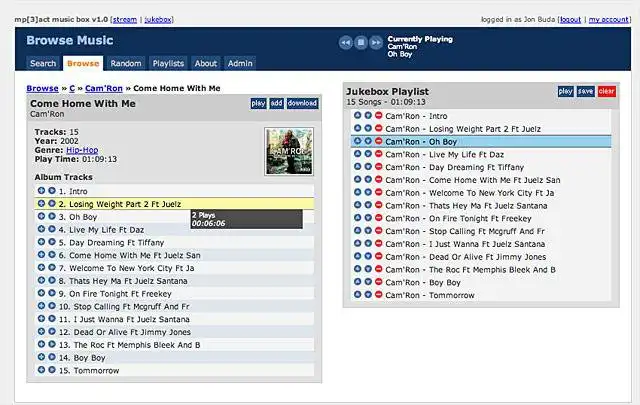640x405 pixels.
Task: Click the stop playback control
Action: click(x=361, y=42)
